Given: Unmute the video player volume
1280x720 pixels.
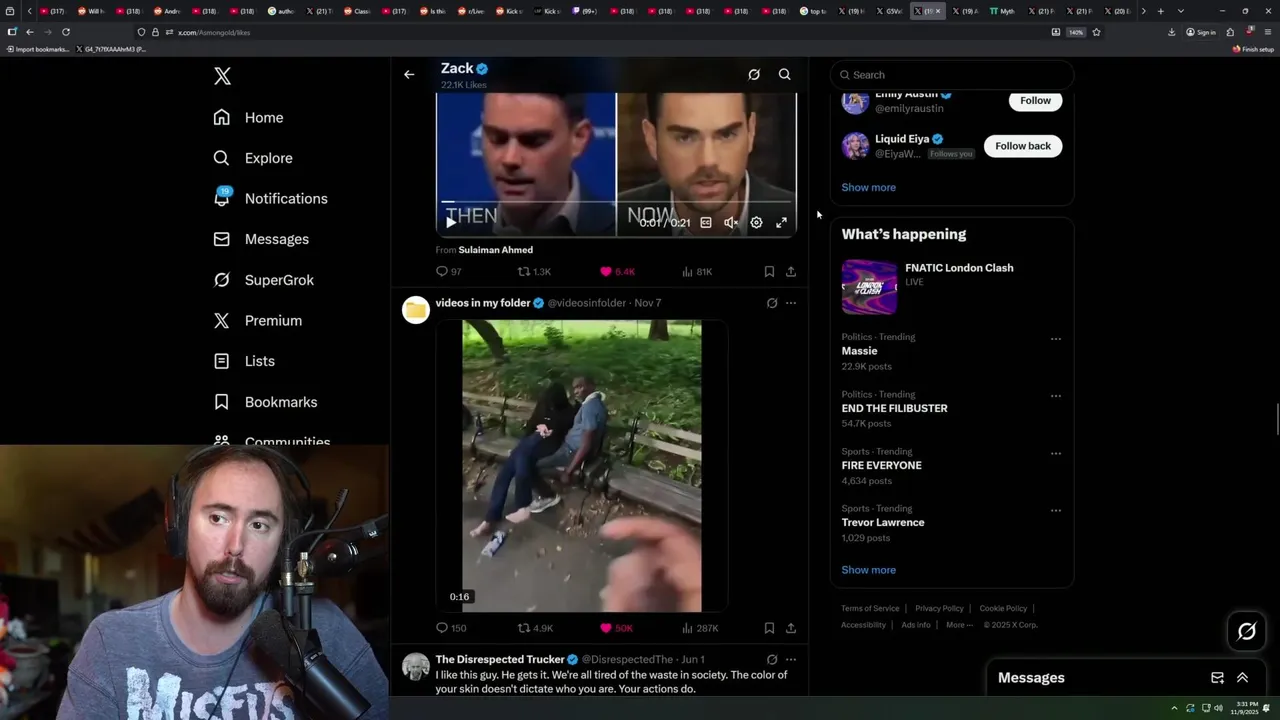Looking at the screenshot, I should coord(731,223).
